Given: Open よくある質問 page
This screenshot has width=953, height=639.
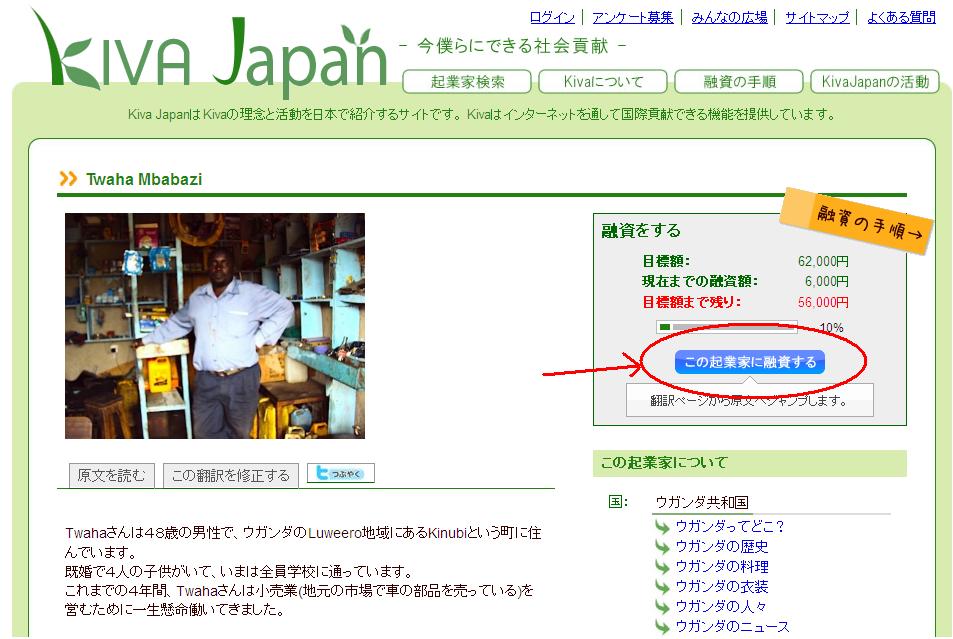Looking at the screenshot, I should pos(901,17).
